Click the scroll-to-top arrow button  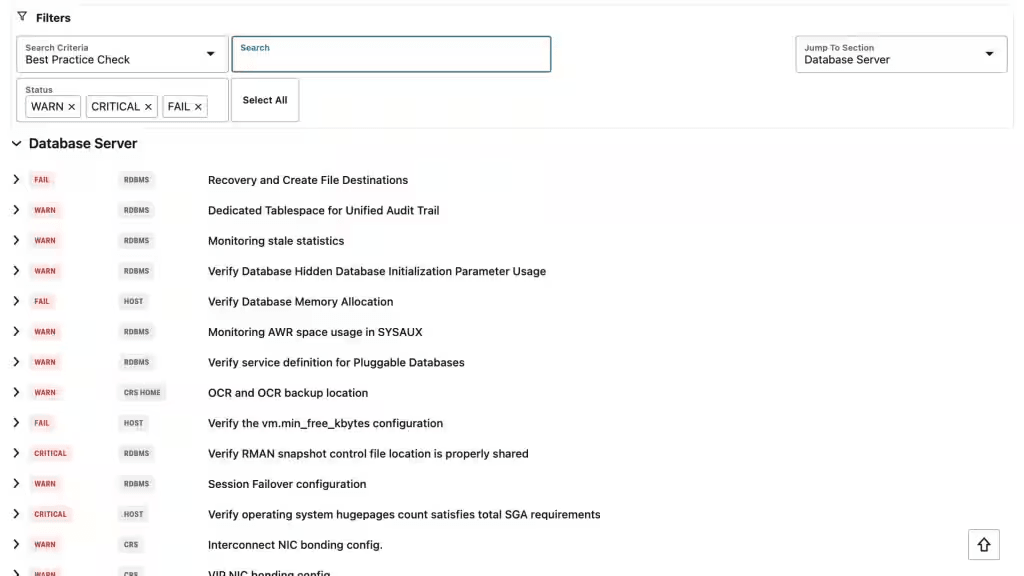coord(984,545)
